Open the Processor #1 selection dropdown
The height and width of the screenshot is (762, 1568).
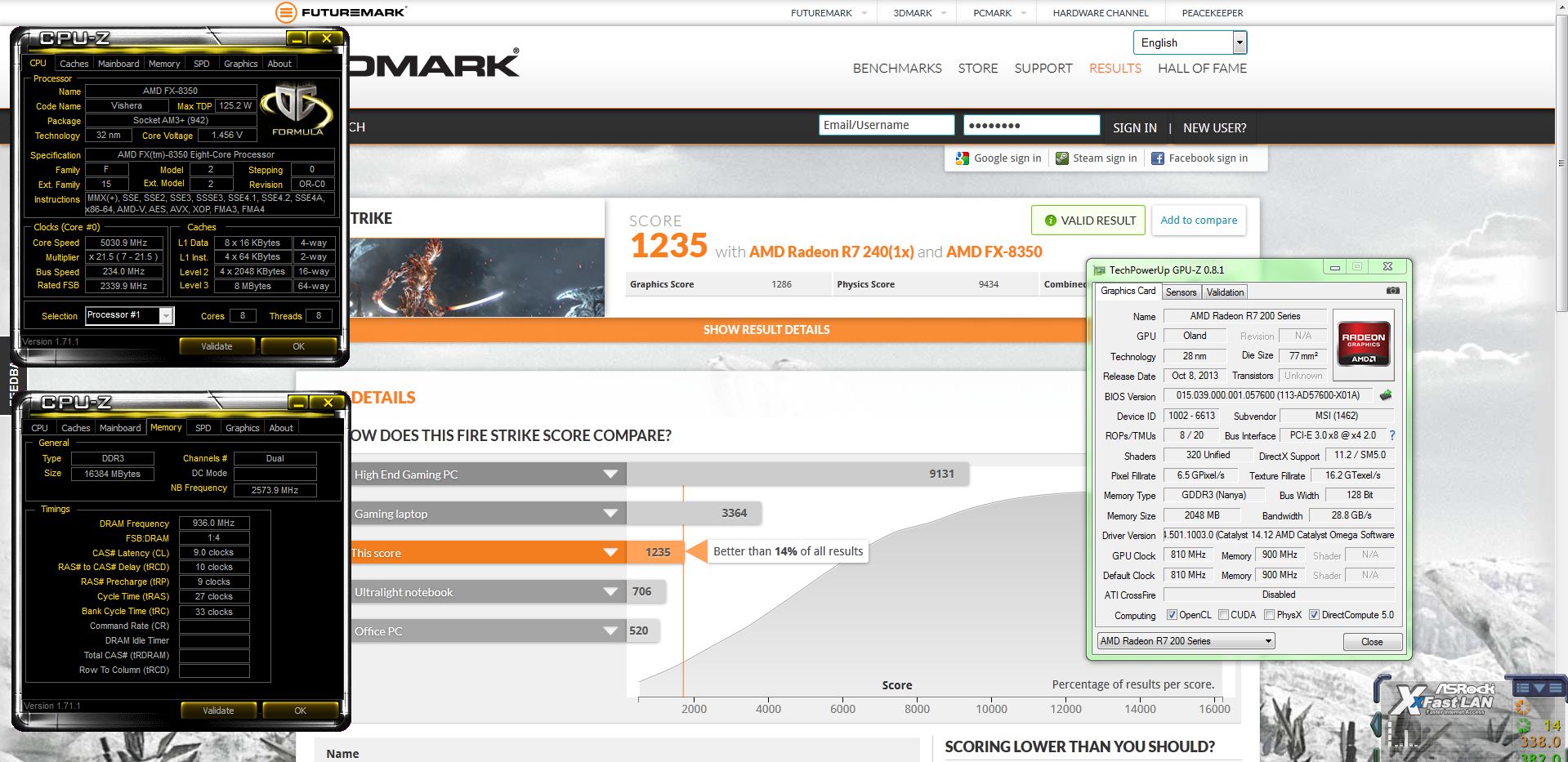(x=166, y=315)
